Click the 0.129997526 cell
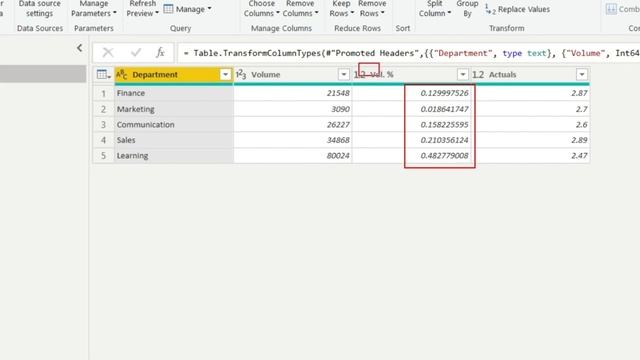Viewport: 640px width, 360px height. coord(411,93)
